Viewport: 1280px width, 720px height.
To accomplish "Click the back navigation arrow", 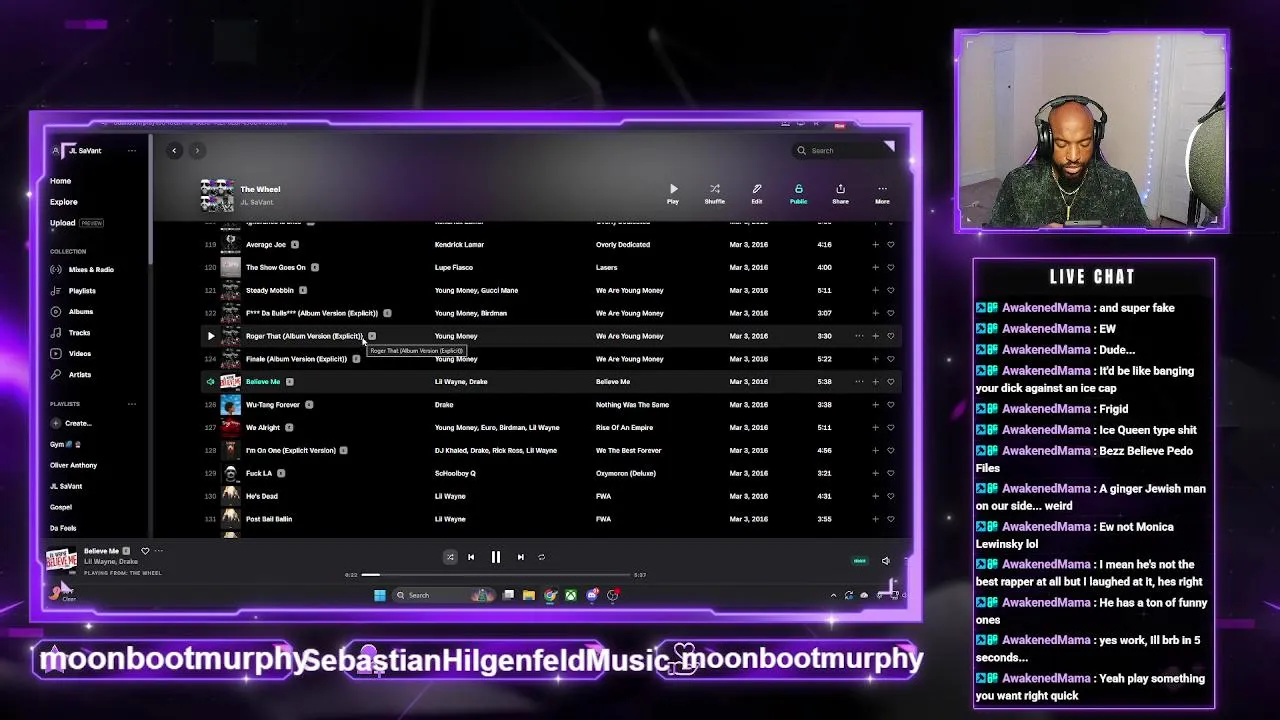I will (x=174, y=150).
